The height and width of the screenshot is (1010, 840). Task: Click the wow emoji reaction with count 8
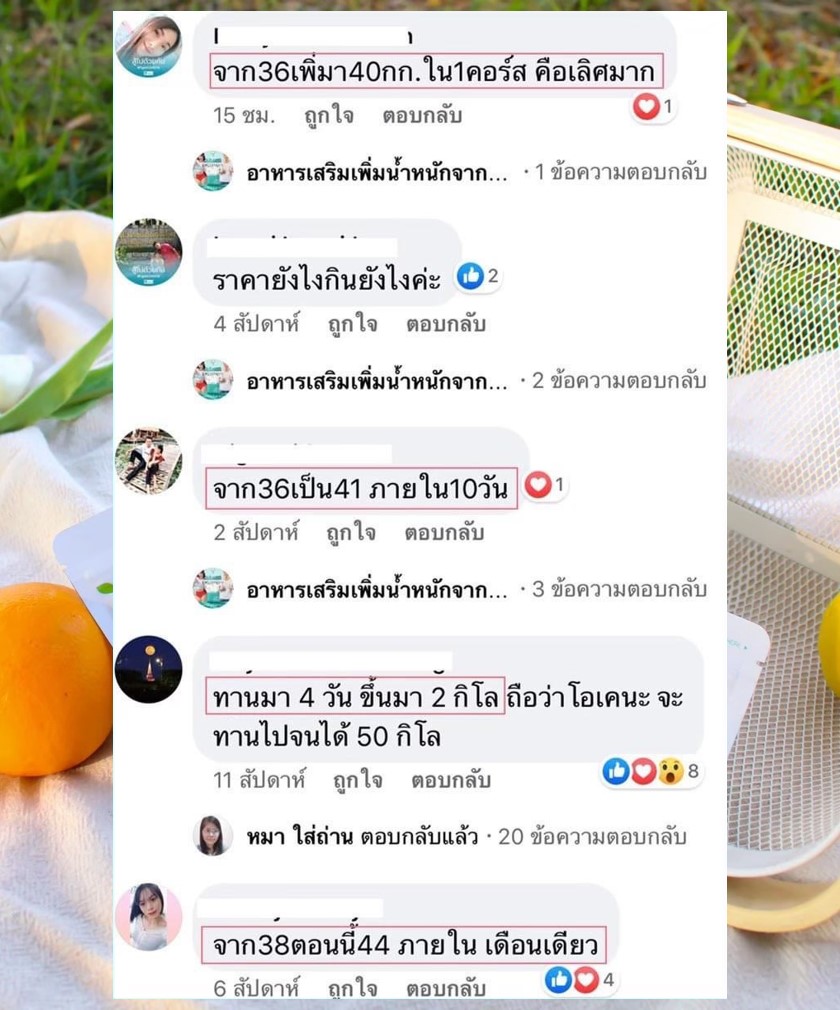[671, 771]
